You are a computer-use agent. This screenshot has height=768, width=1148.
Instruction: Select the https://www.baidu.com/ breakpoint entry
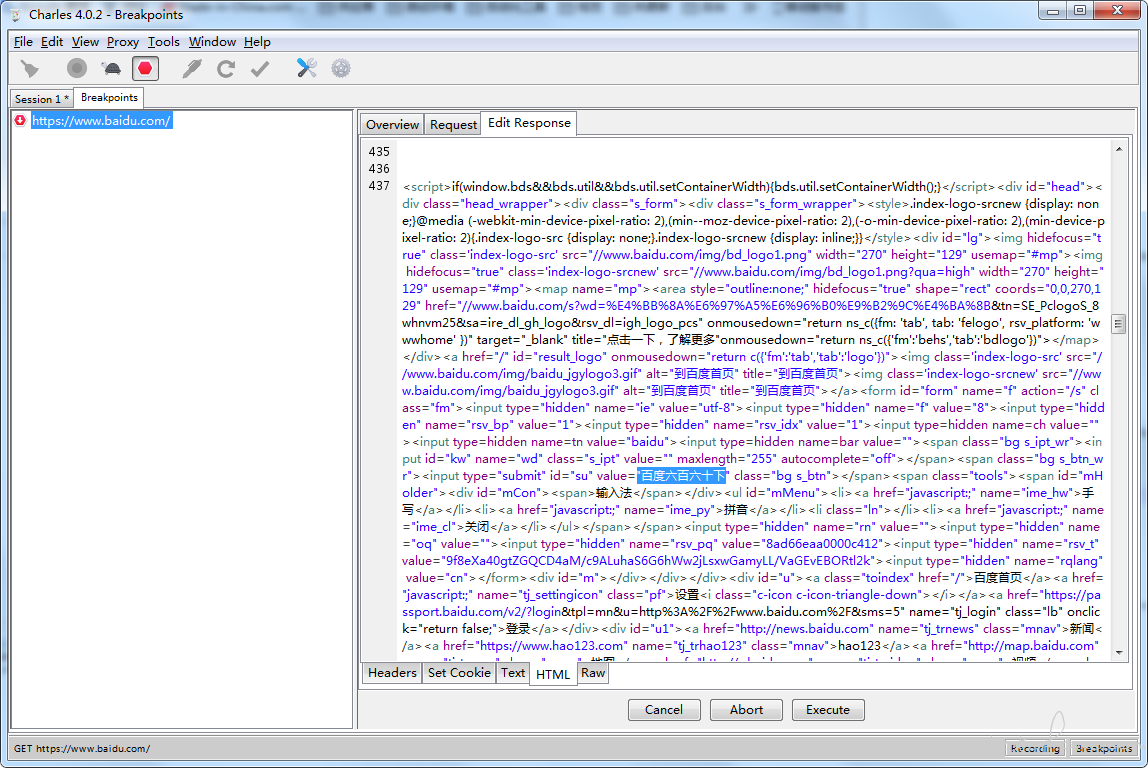point(102,121)
